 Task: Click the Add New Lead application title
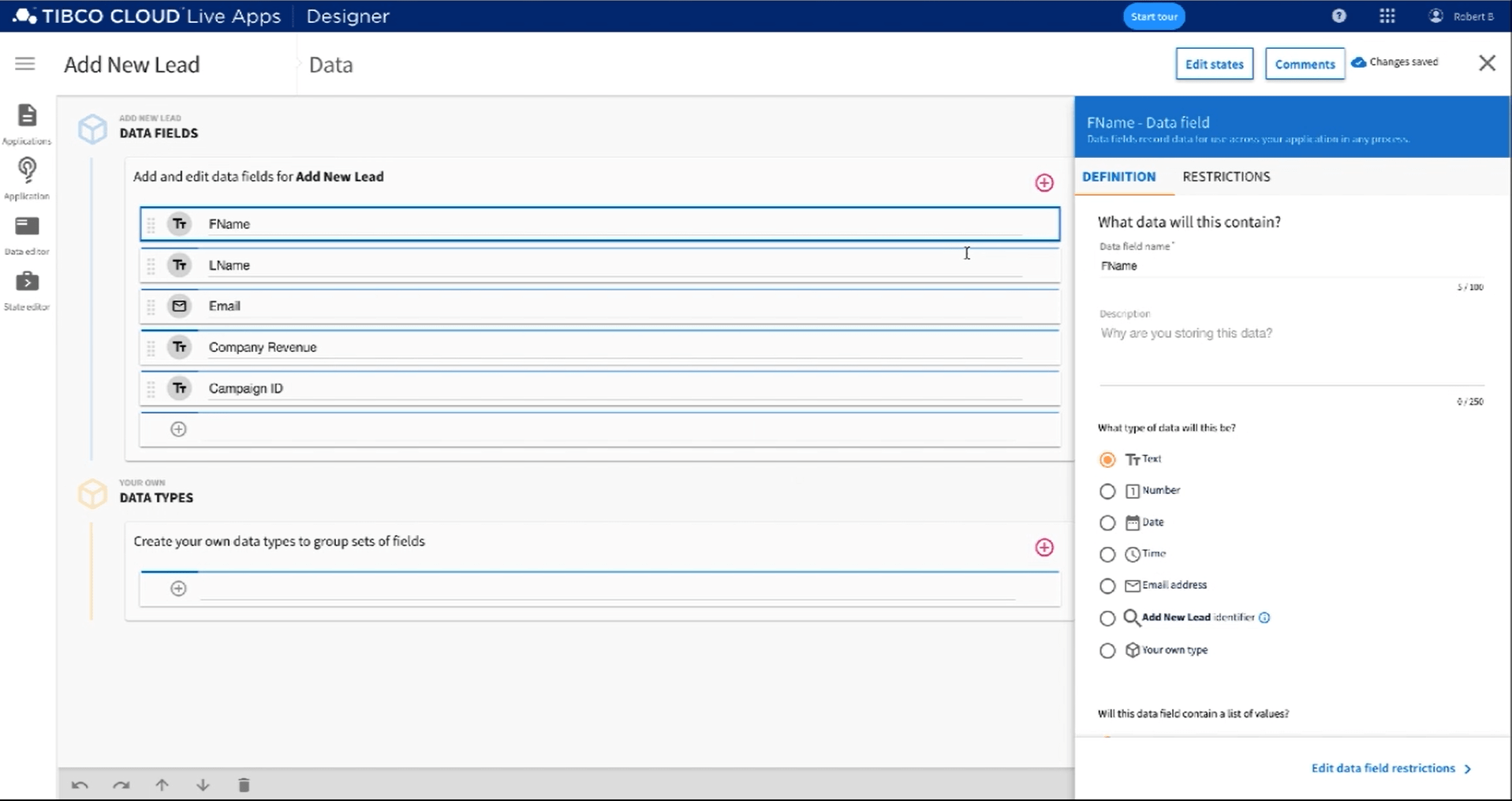click(x=132, y=65)
